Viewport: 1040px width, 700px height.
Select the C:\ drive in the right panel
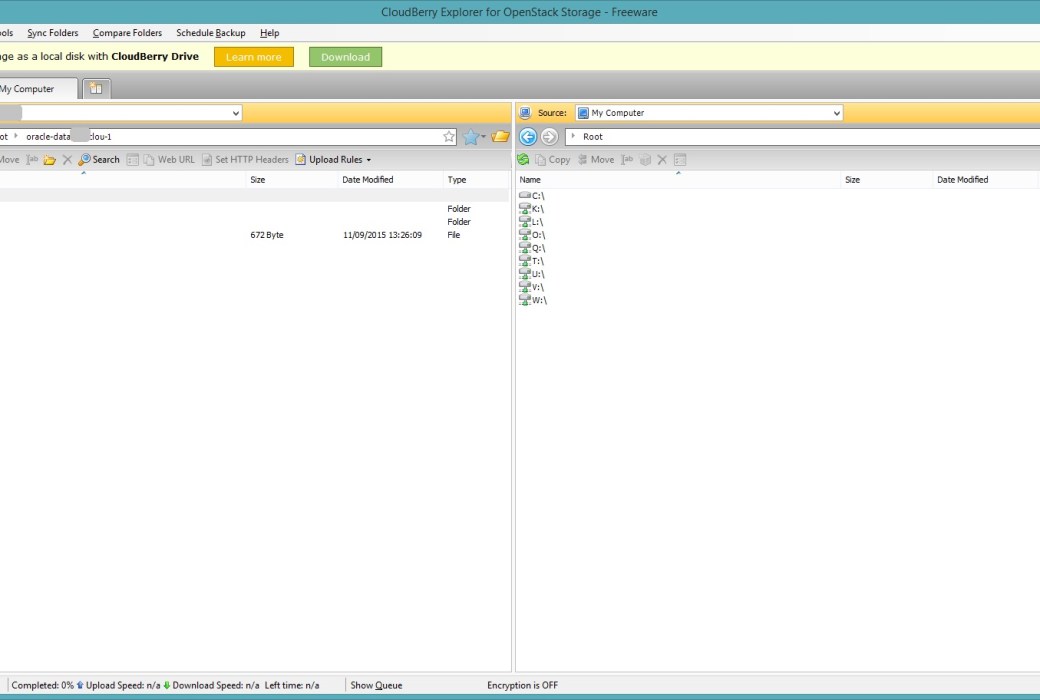coord(536,195)
